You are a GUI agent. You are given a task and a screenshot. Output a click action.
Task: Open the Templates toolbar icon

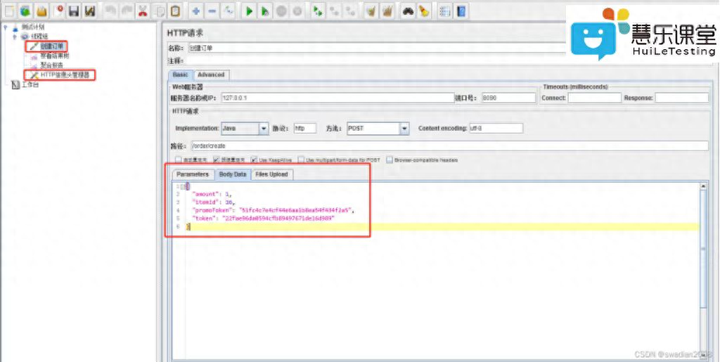tap(26, 11)
